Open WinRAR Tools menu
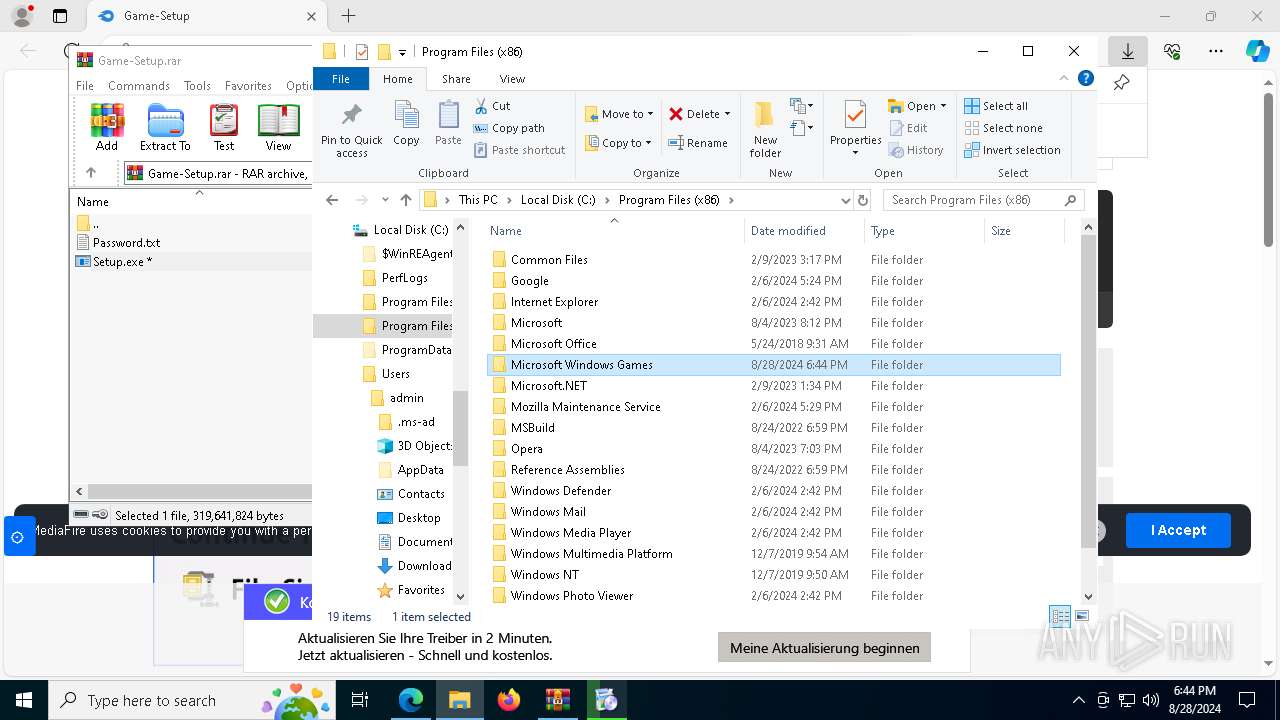The height and width of the screenshot is (720, 1280). [x=197, y=86]
